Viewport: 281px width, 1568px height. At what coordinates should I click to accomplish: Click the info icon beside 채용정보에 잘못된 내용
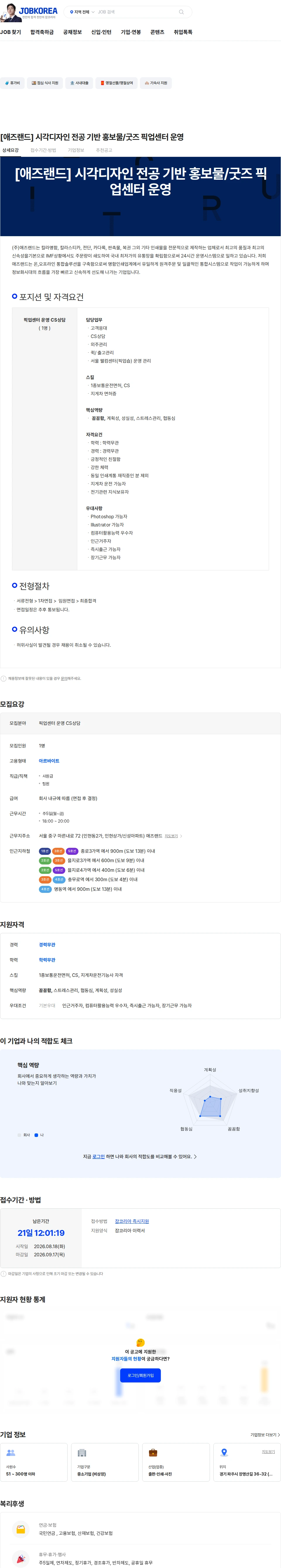coord(4,678)
